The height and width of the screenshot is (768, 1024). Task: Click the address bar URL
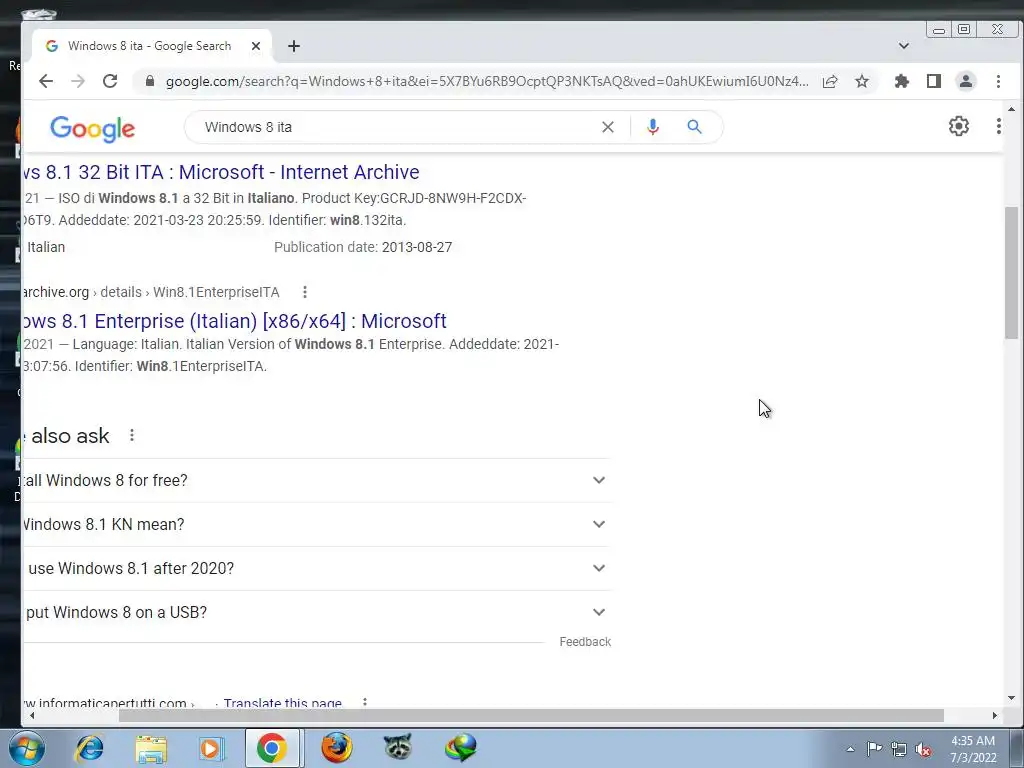[x=487, y=81]
